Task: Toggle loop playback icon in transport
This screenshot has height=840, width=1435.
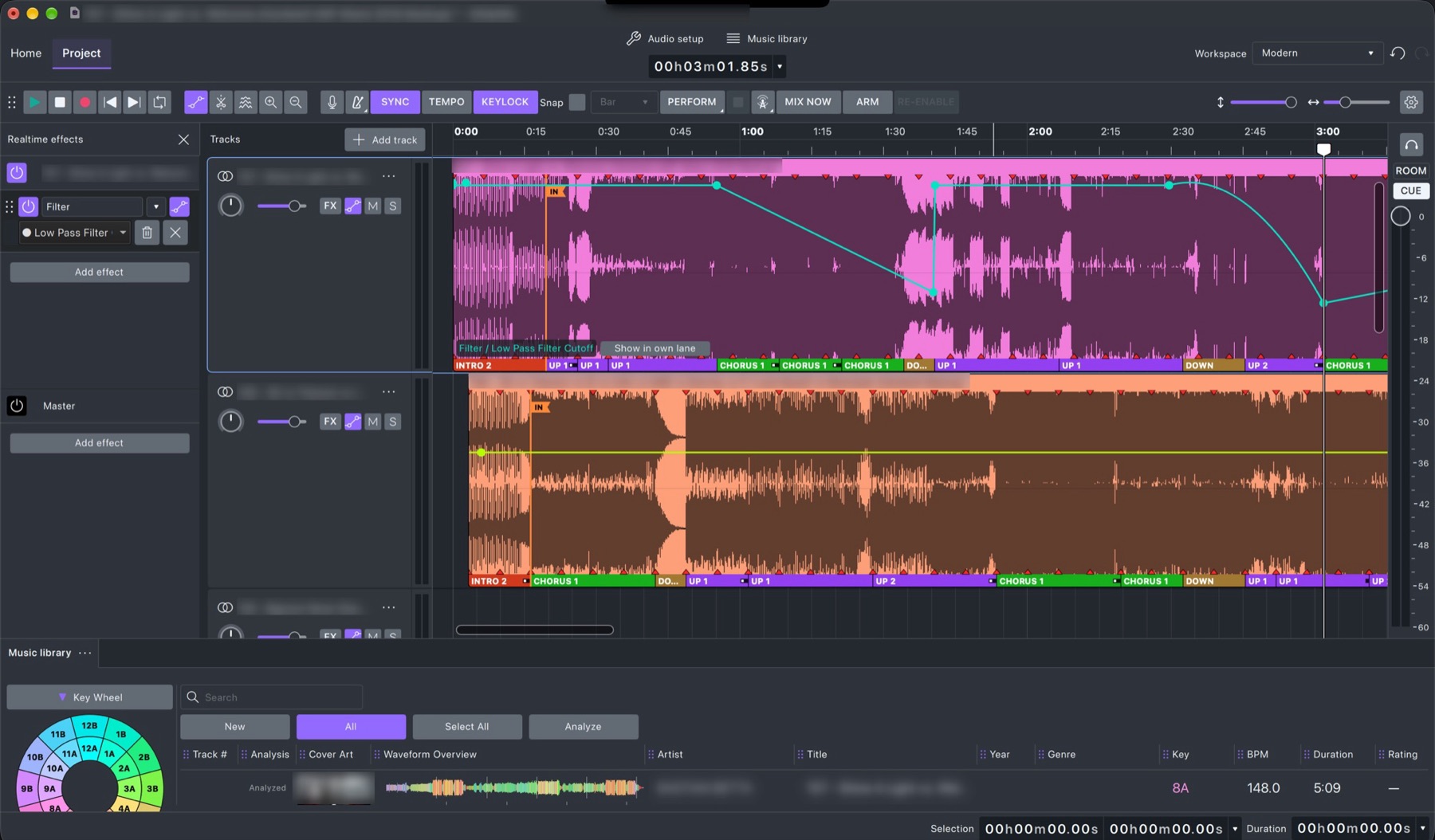Action: (x=160, y=102)
